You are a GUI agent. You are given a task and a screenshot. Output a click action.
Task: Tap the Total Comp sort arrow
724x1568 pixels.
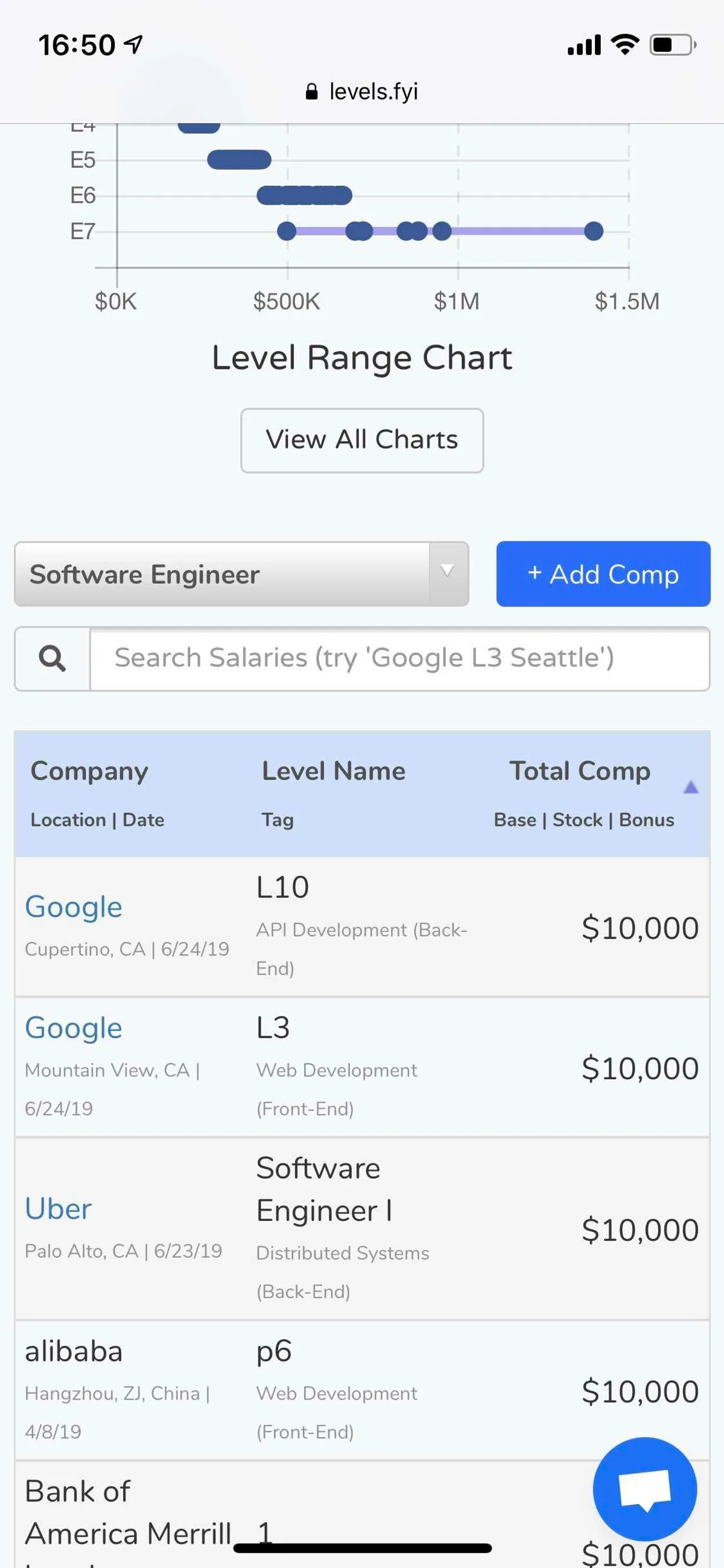691,787
